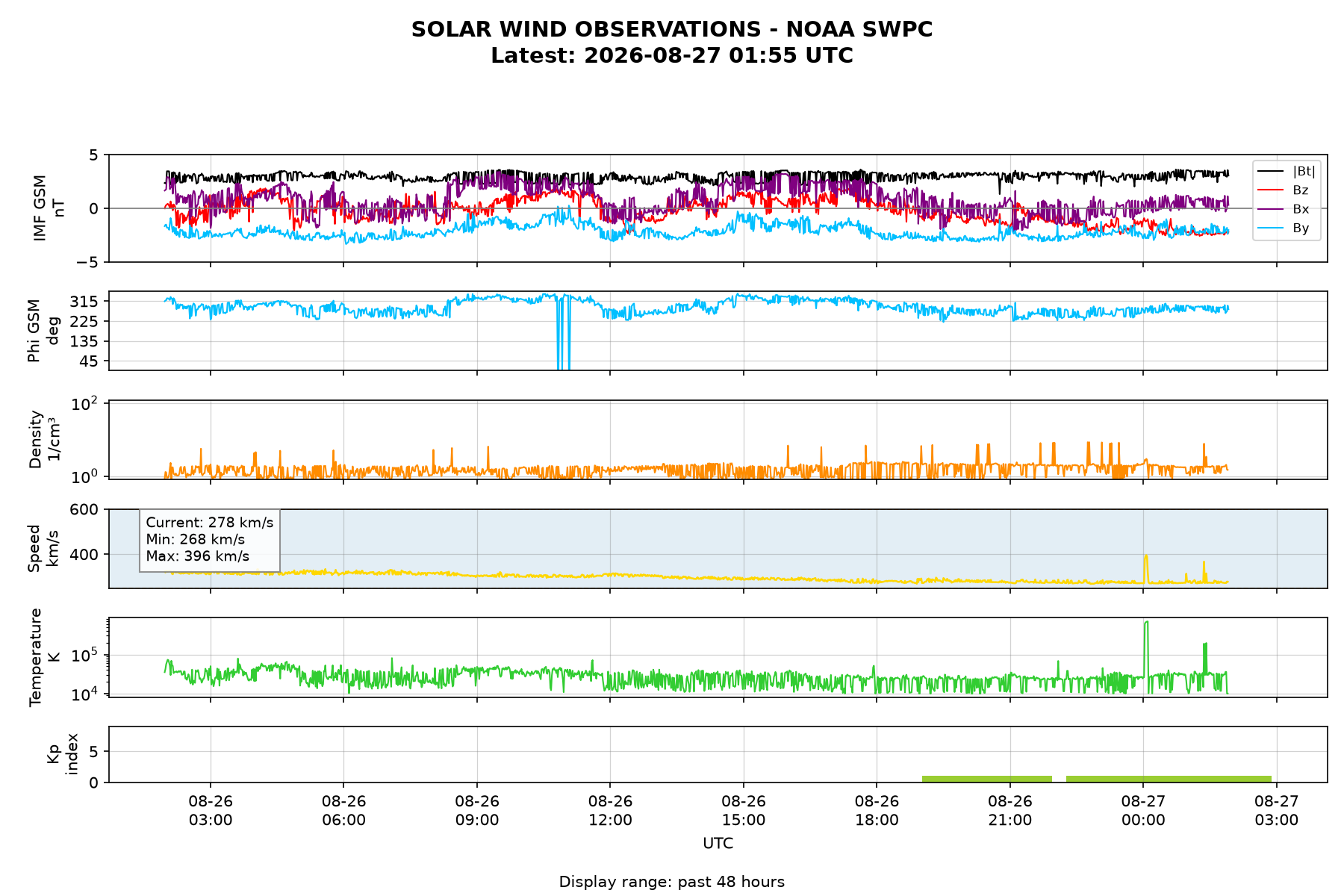Click the first green Kp index bar
Screen dimensions: 1344x896
(987, 779)
